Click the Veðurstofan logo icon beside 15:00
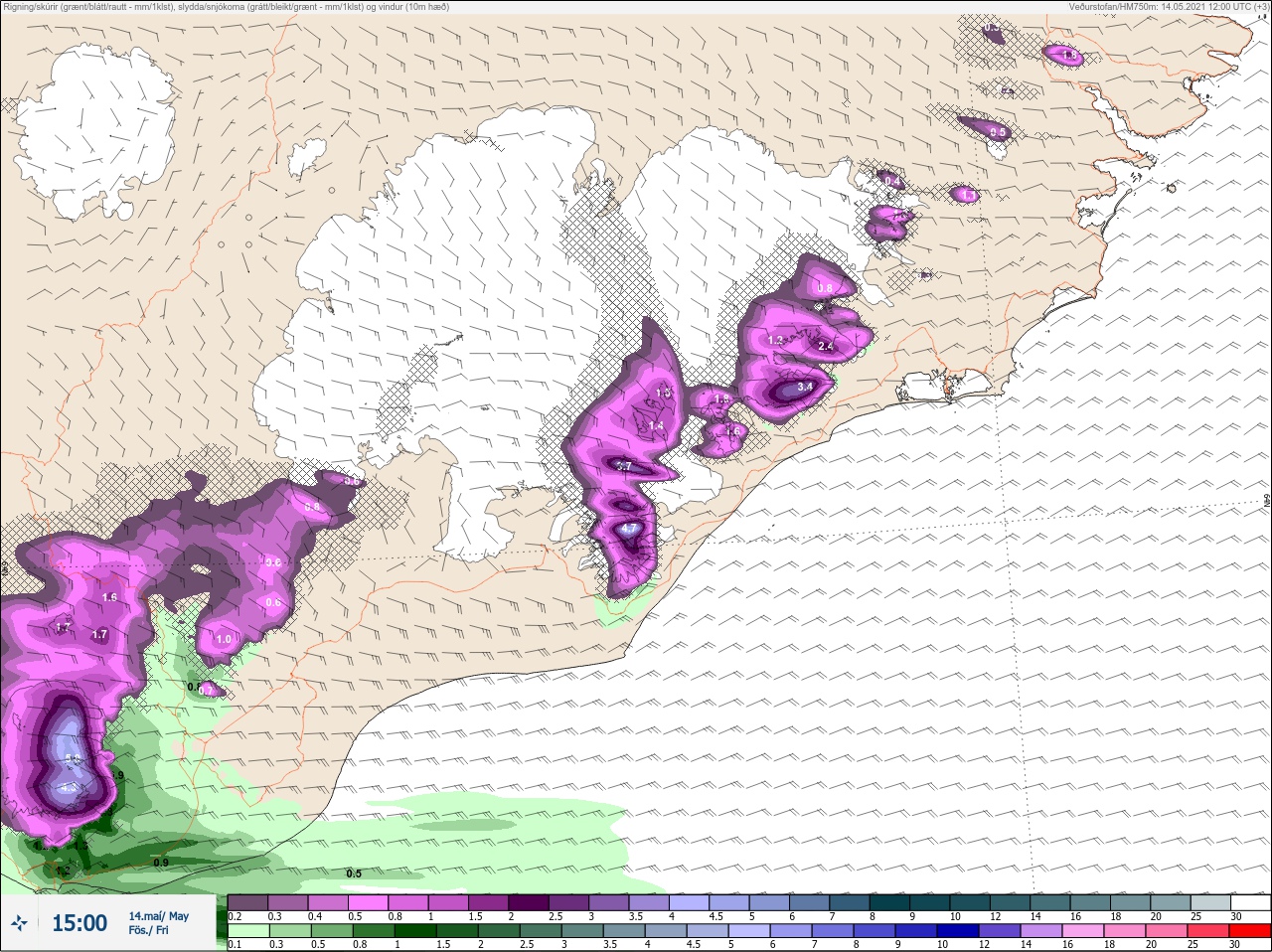Image resolution: width=1272 pixels, height=952 pixels. pos(19,924)
